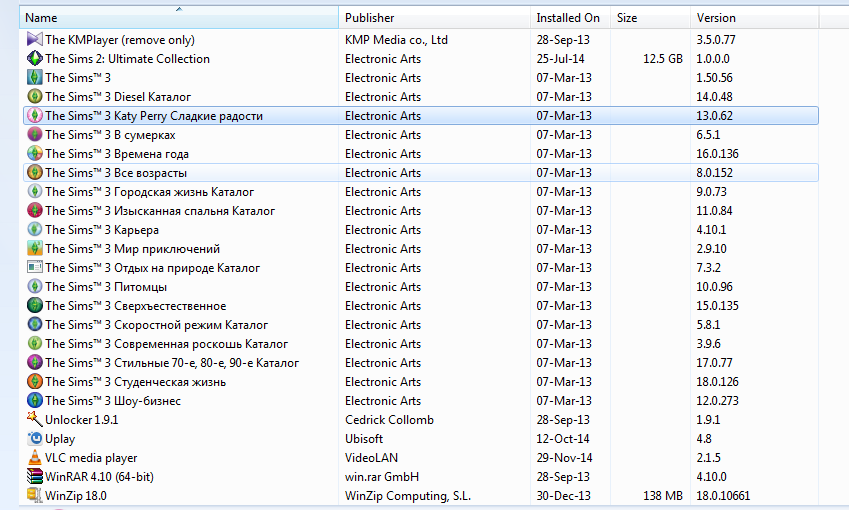Screen dimensions: 849x510
Task: Select 'The Sims 2: Ultimate Collection' entry
Action: pos(127,58)
